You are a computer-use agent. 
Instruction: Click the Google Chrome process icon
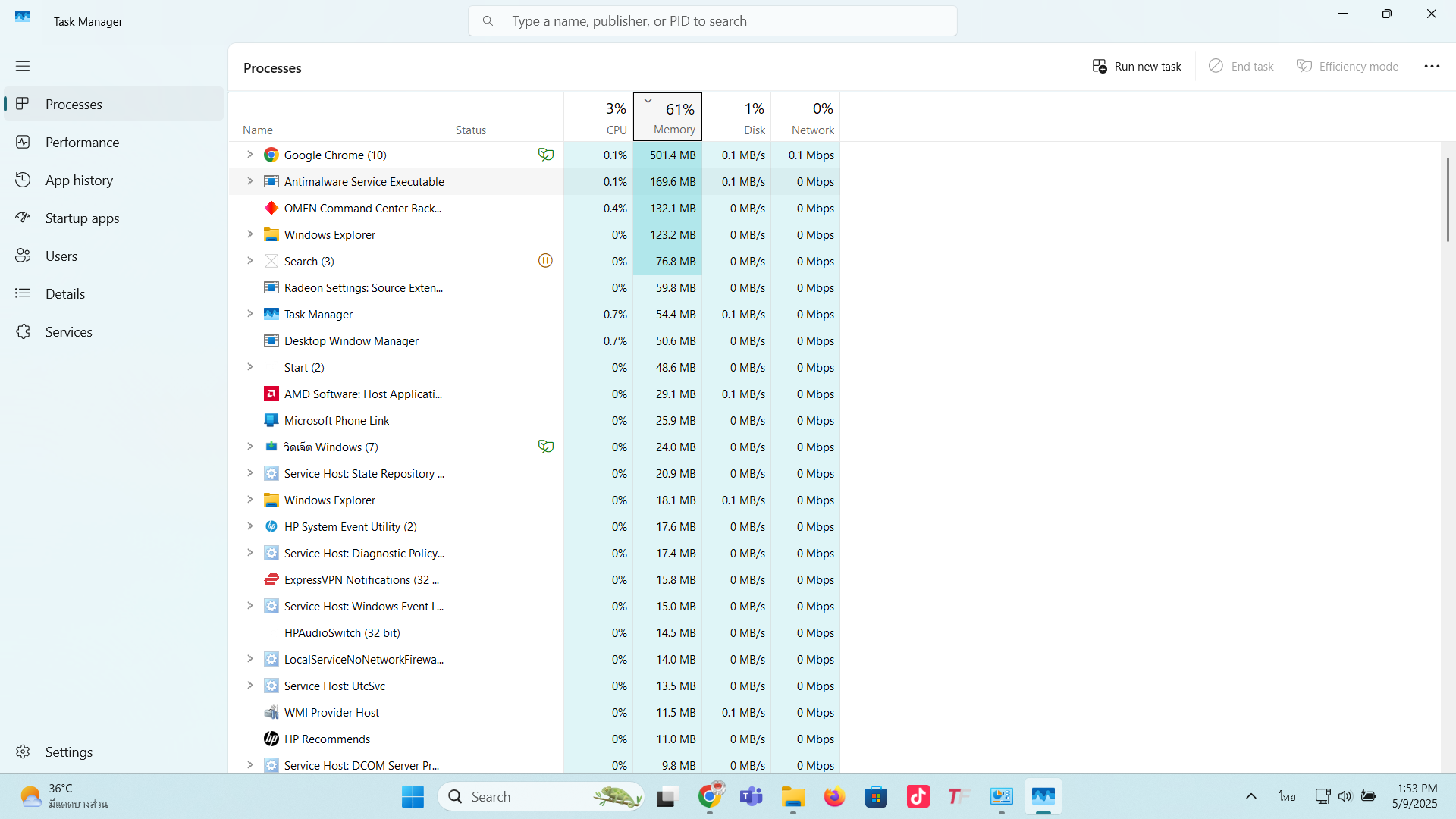click(271, 155)
